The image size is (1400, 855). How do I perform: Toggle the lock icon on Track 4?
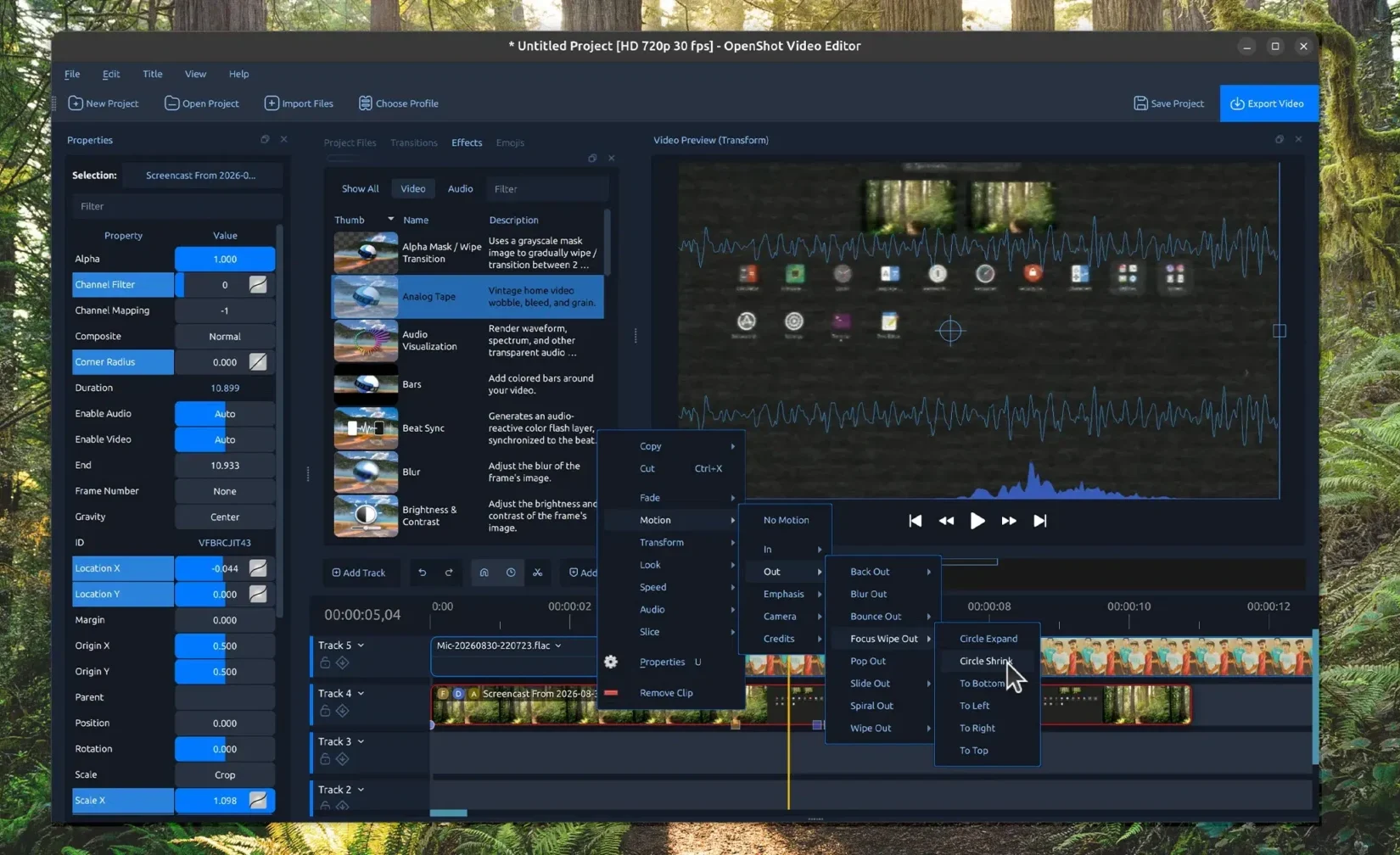tap(325, 711)
